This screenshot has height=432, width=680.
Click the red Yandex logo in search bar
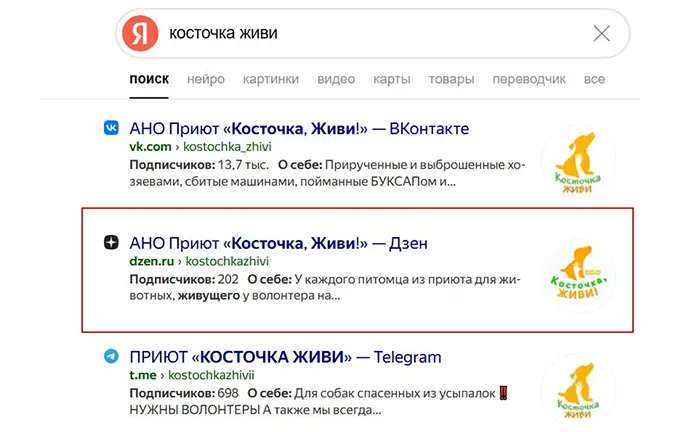pyautogui.click(x=140, y=33)
